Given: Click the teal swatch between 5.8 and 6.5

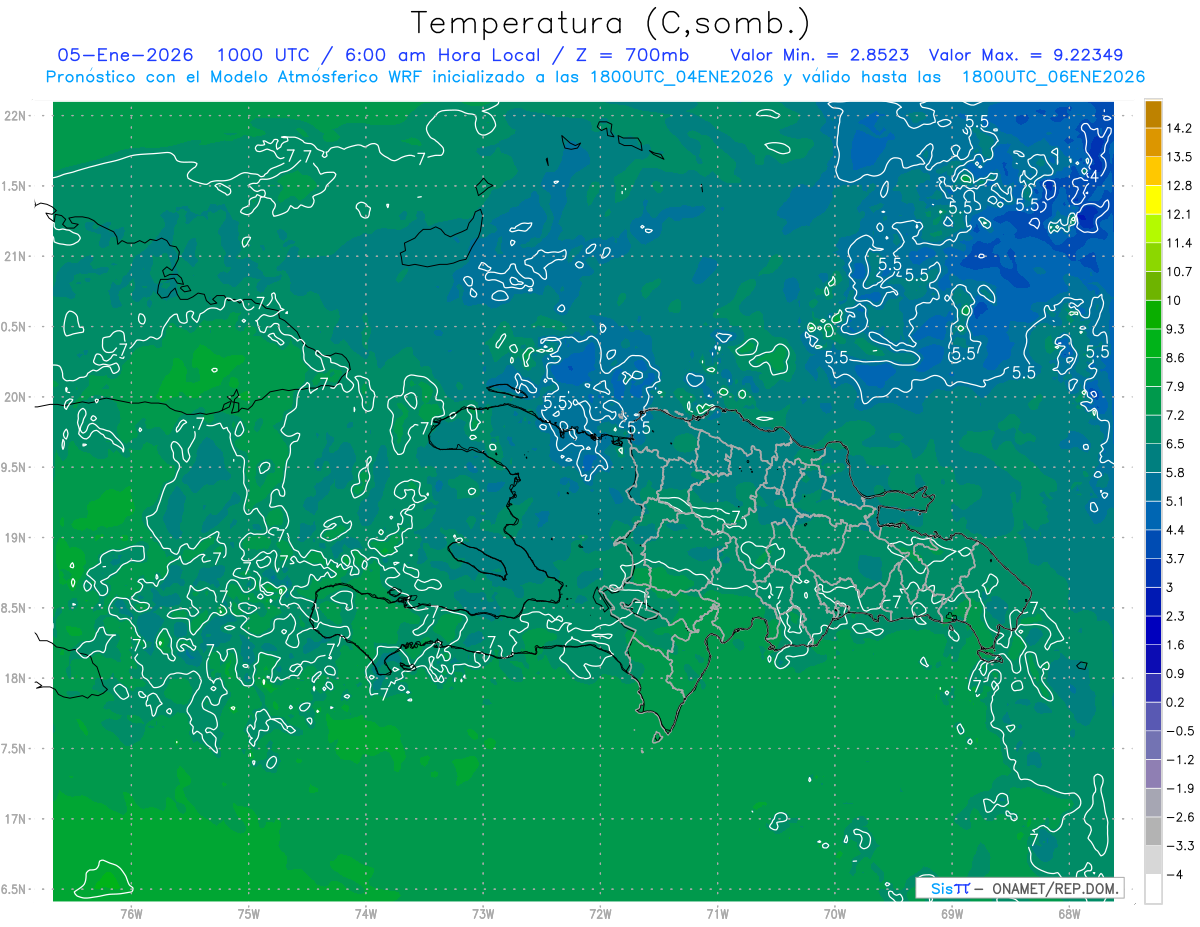Looking at the screenshot, I should point(1153,458).
